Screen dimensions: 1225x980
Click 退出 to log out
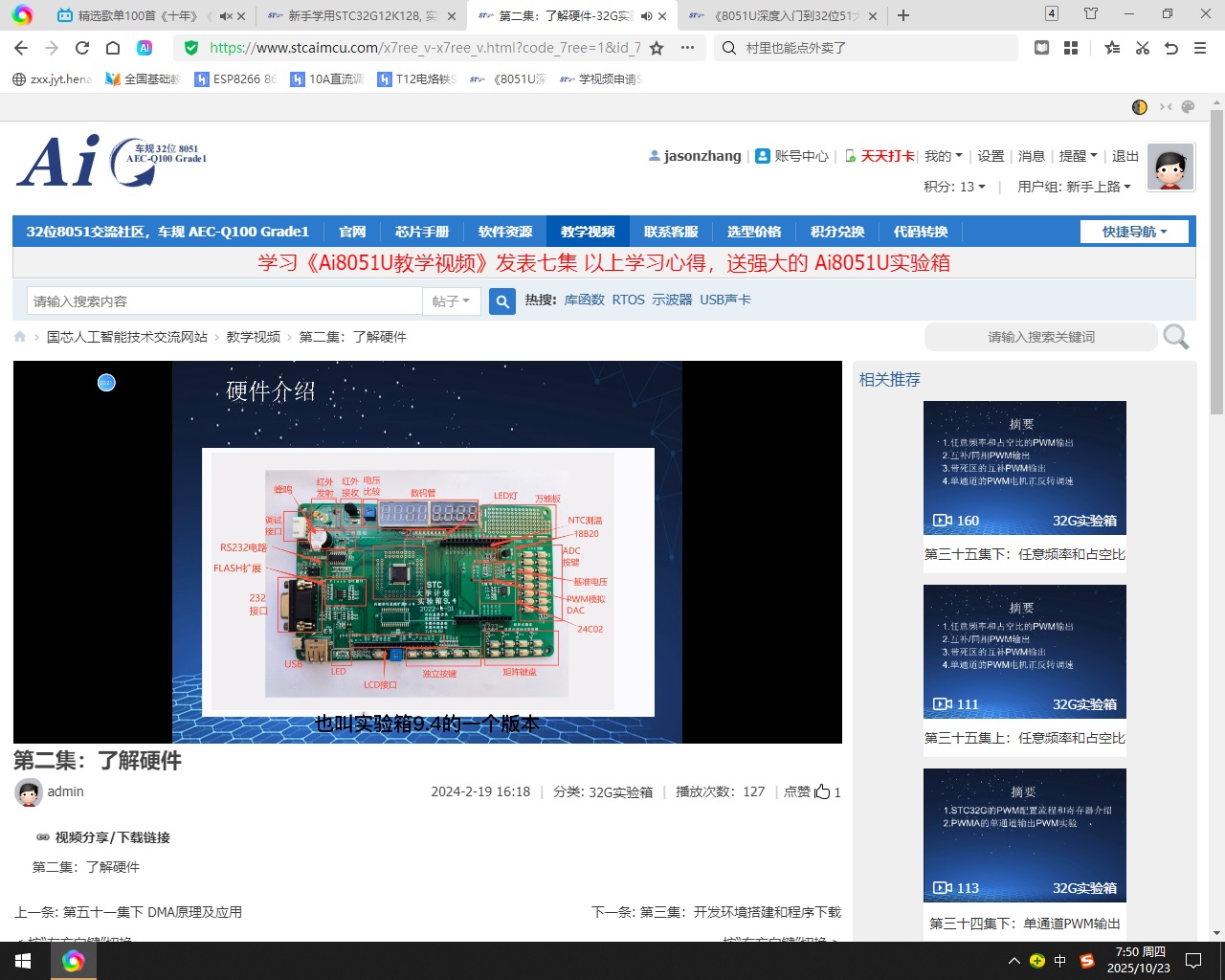coord(1125,156)
